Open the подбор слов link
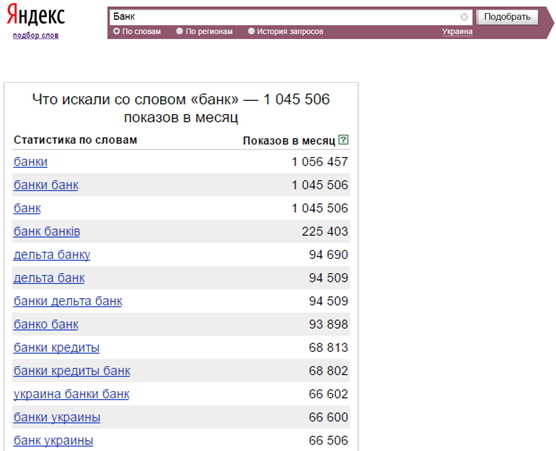Viewport: 556px width, 451px height. pos(36,35)
